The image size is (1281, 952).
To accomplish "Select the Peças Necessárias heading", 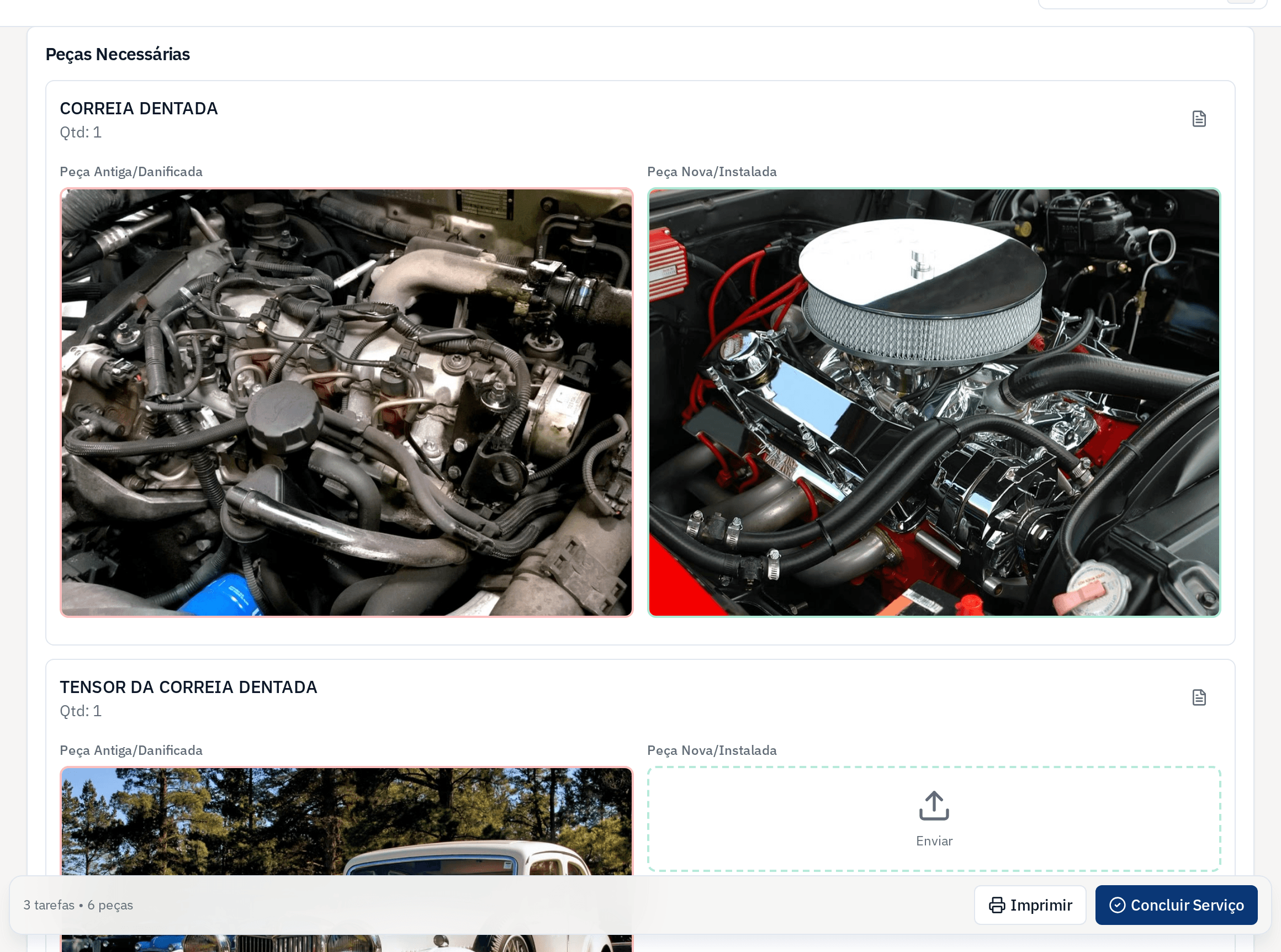I will tap(118, 54).
